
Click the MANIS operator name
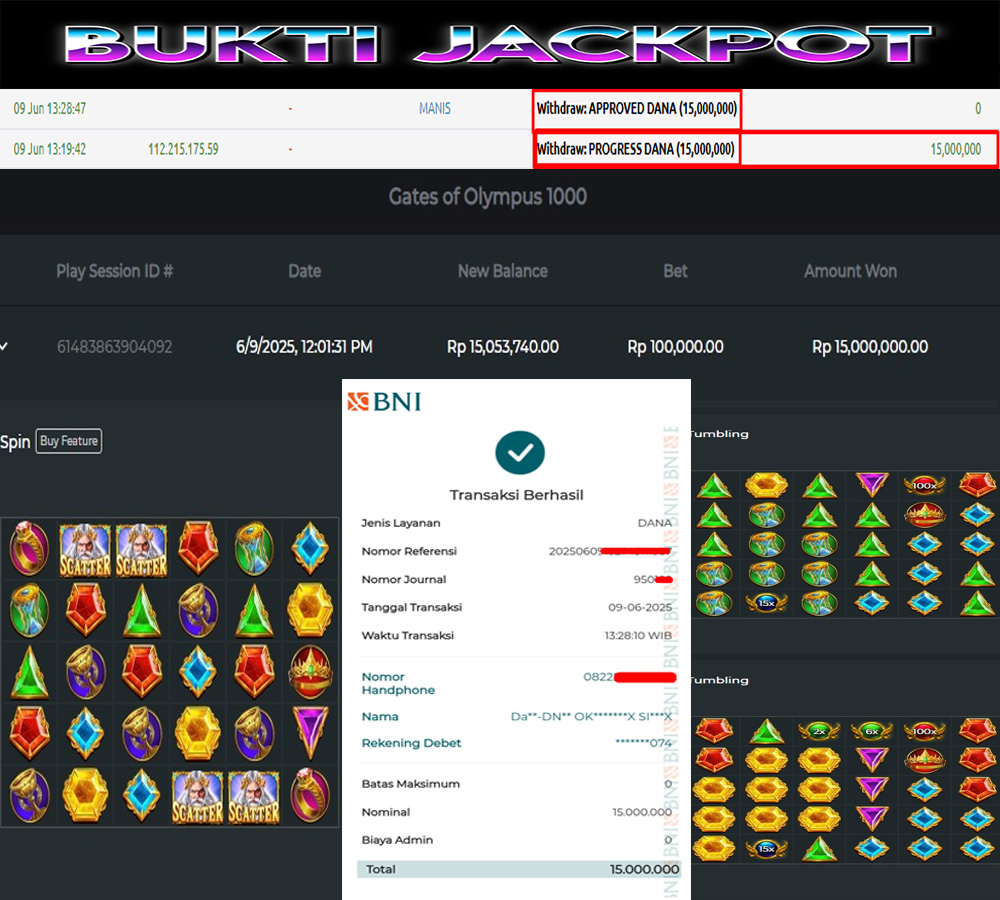pyautogui.click(x=435, y=108)
